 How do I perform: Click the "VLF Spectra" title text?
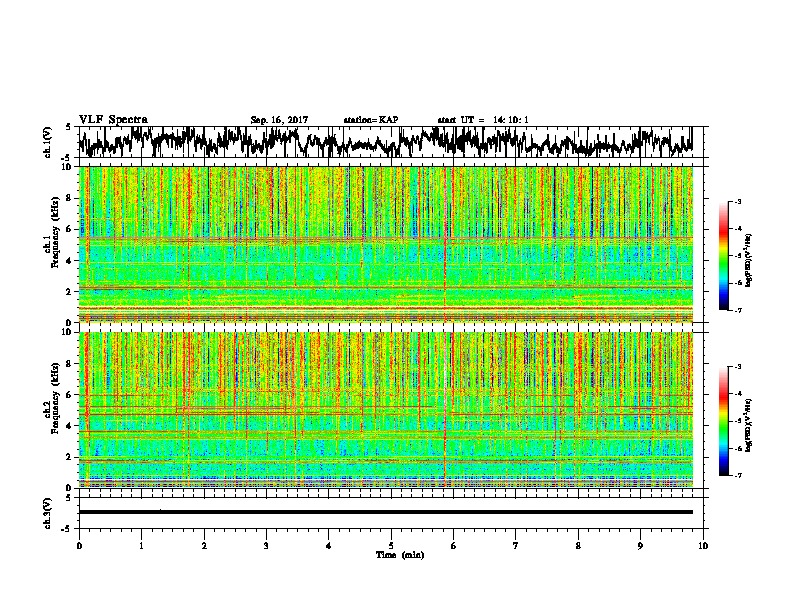[x=113, y=120]
